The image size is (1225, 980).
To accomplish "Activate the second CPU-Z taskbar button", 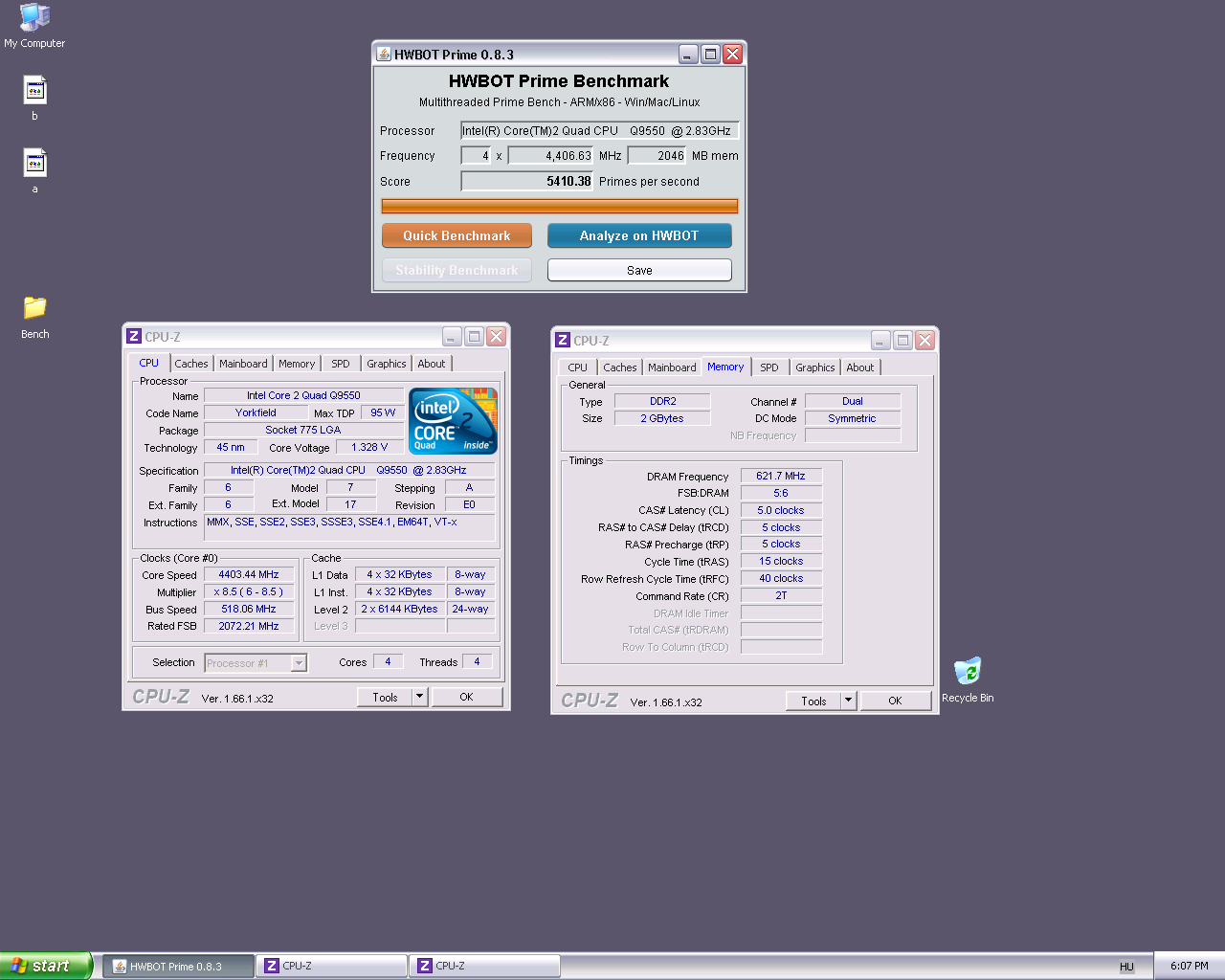I will click(x=485, y=967).
